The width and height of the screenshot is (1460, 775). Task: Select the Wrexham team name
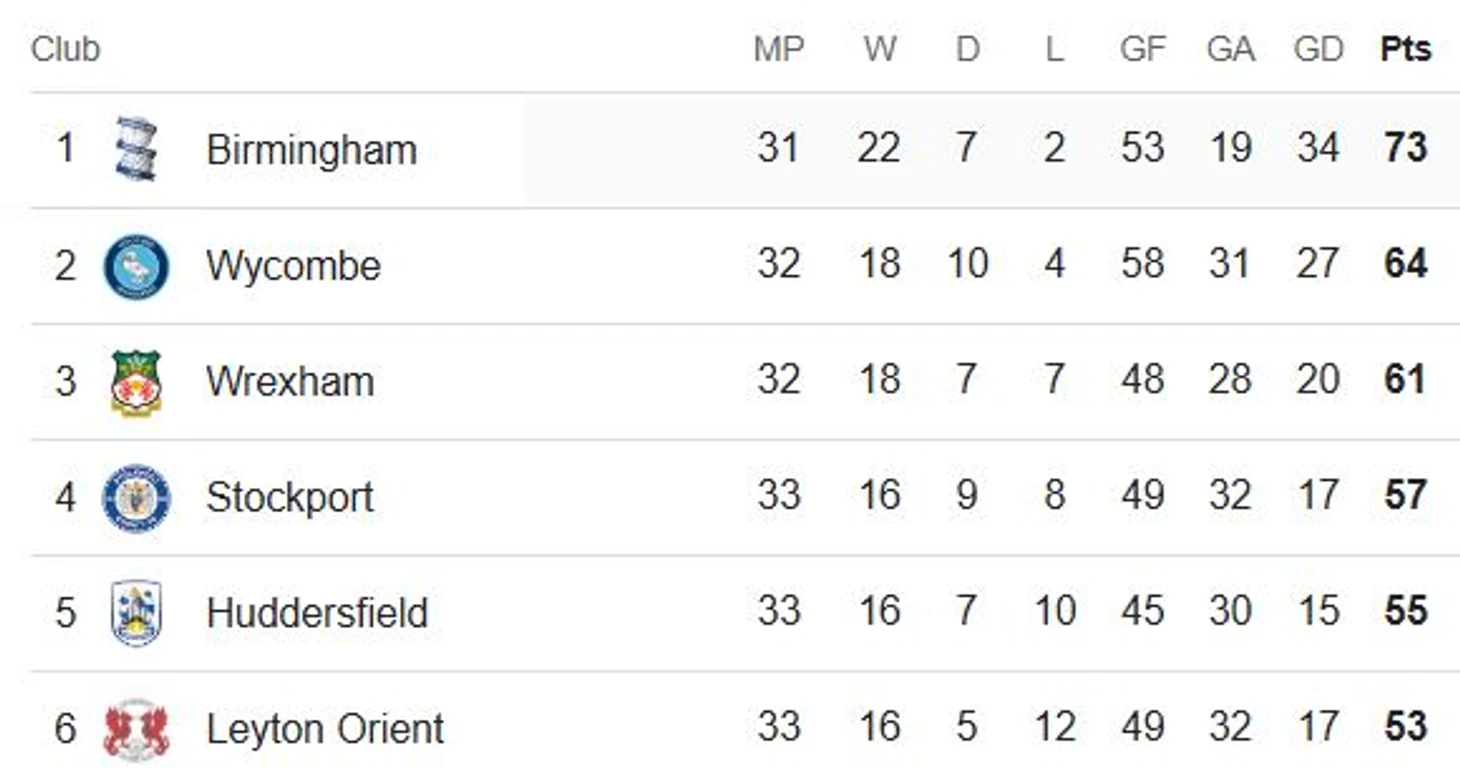coord(290,382)
